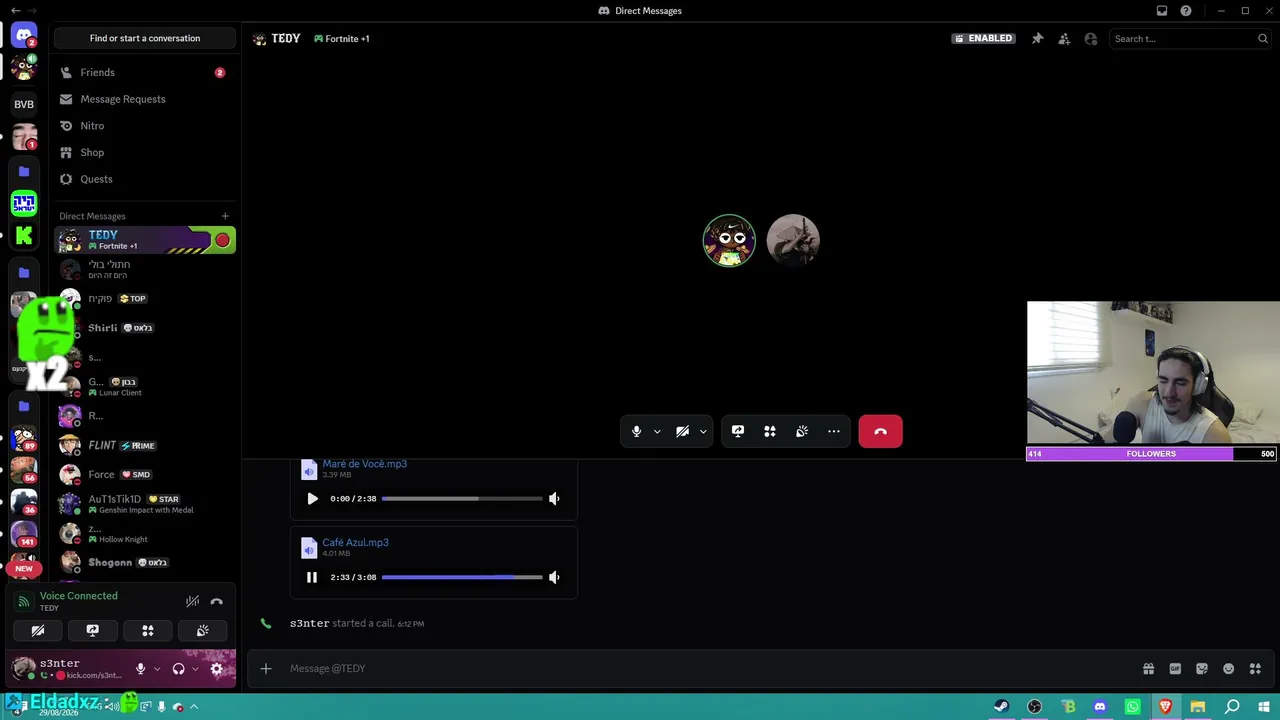Open Message Requests
This screenshot has width=1280, height=720.
[x=145, y=99]
